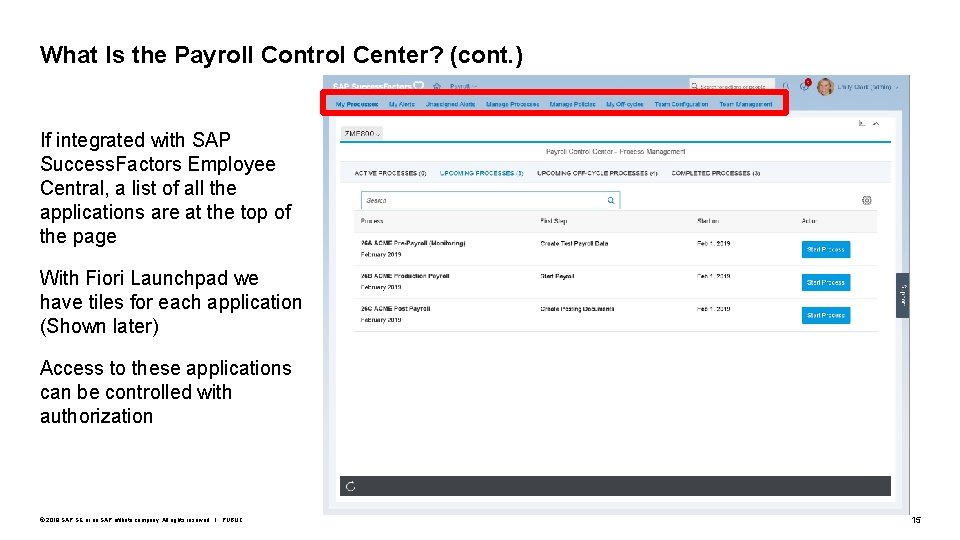Select the ACME Post Payroll row title
Screen dimensions: 960x540
396,309
